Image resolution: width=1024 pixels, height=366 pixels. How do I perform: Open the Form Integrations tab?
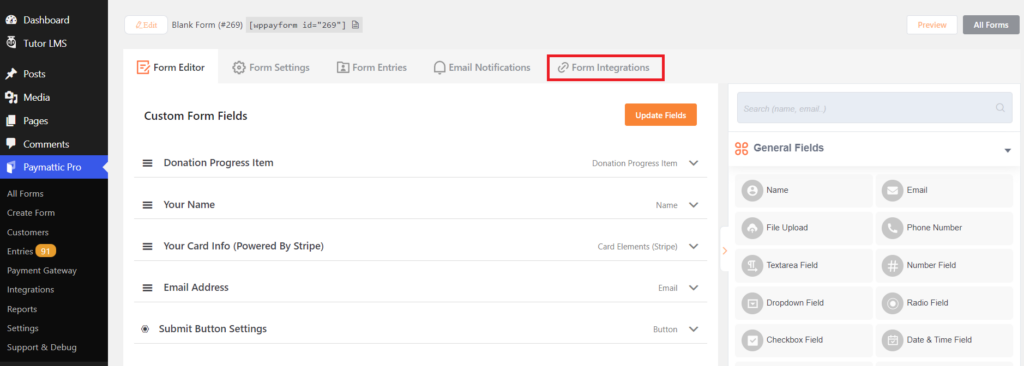coord(605,67)
